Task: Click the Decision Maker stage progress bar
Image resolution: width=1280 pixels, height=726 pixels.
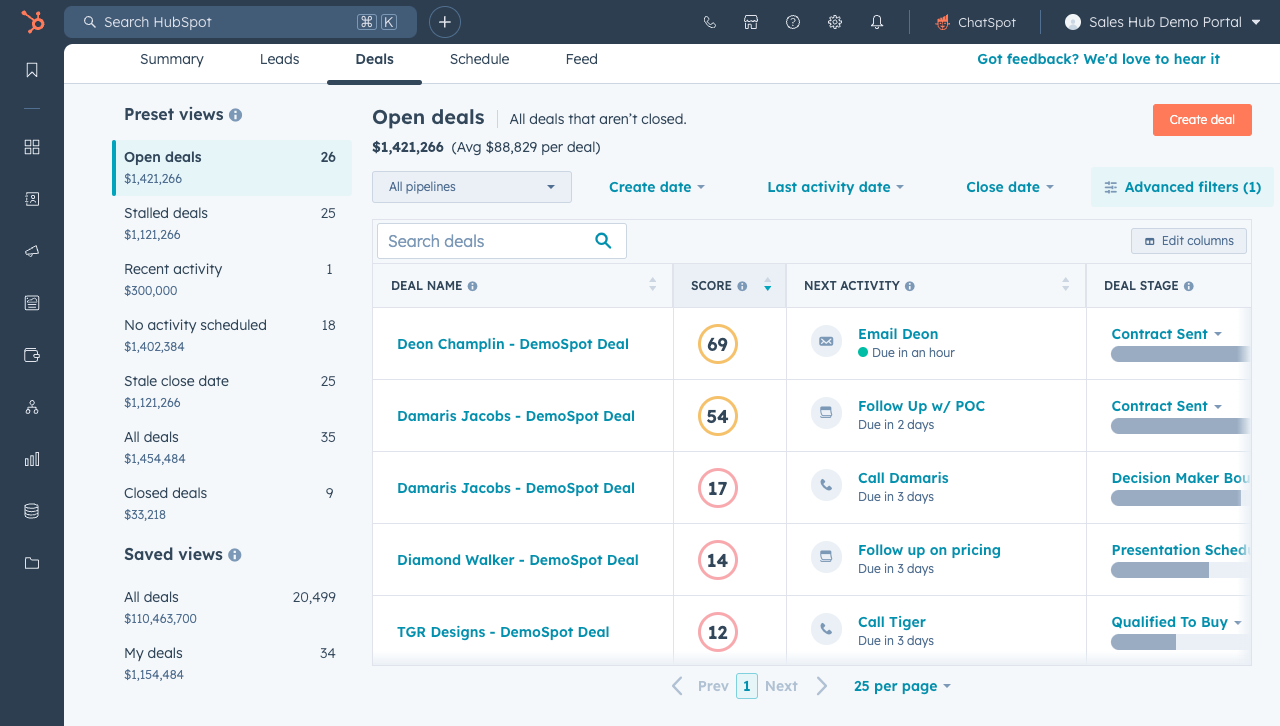Action: (x=1181, y=498)
